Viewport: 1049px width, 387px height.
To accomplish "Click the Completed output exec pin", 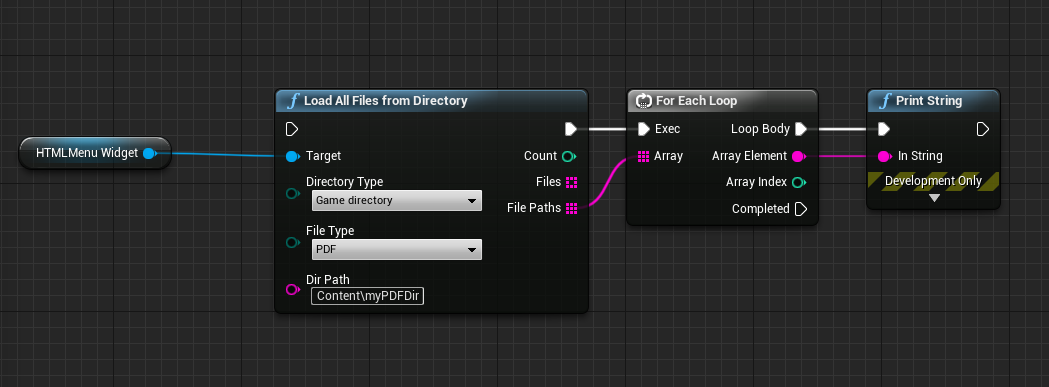I will pos(801,209).
